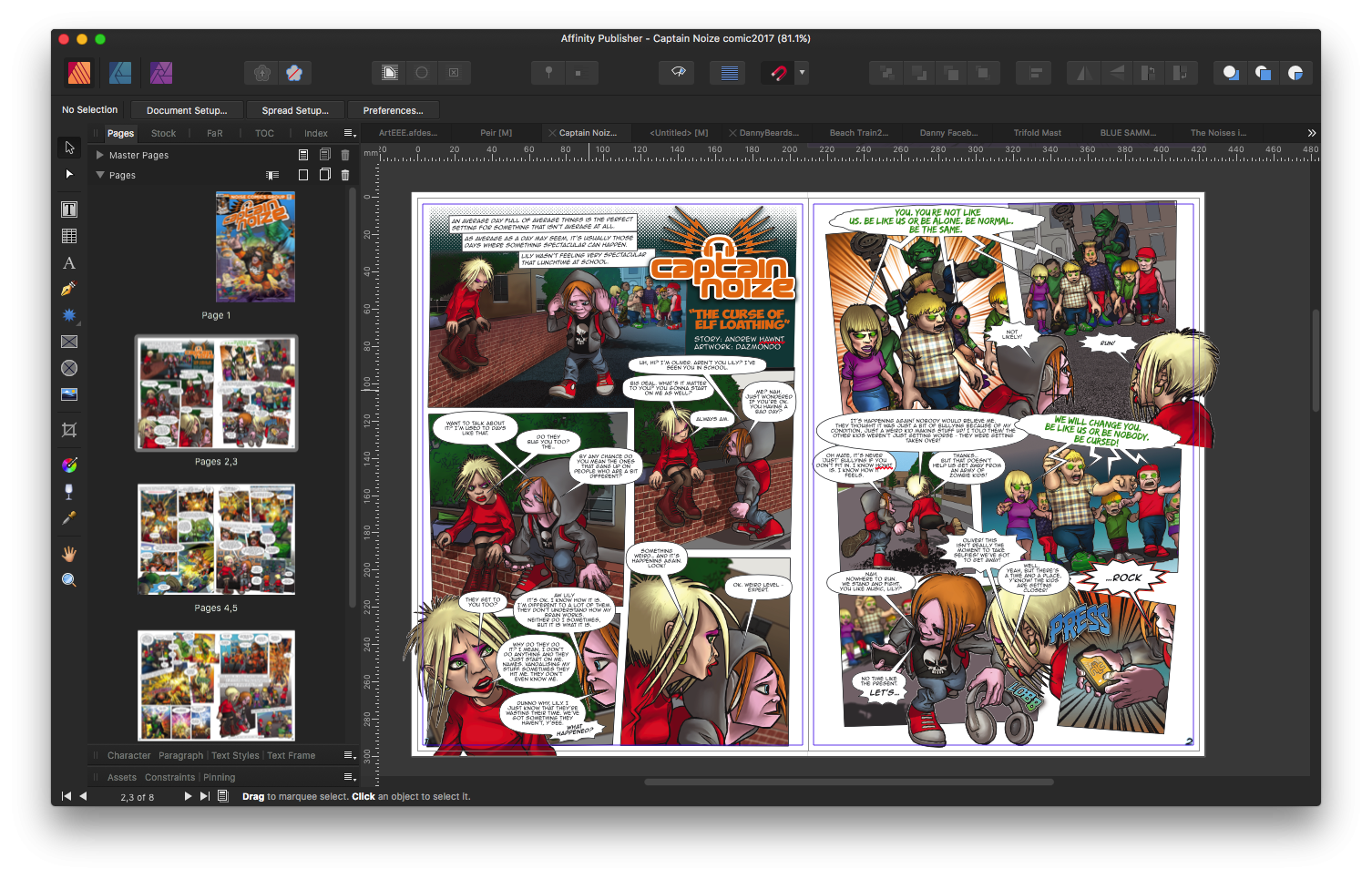The height and width of the screenshot is (879, 1372).
Task: Select the Vector Crop tool
Action: click(69, 430)
